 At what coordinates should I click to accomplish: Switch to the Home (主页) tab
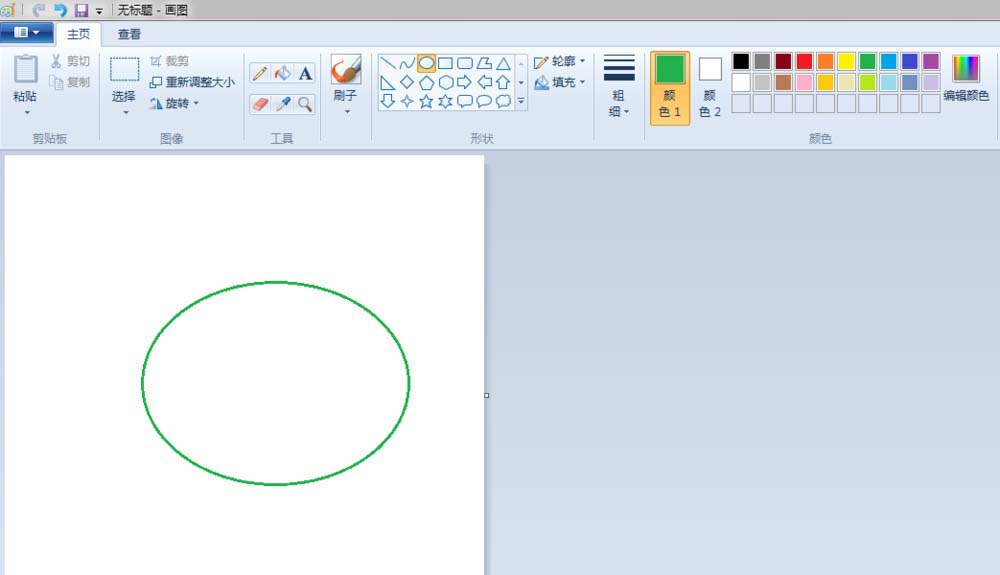pyautogui.click(x=78, y=34)
